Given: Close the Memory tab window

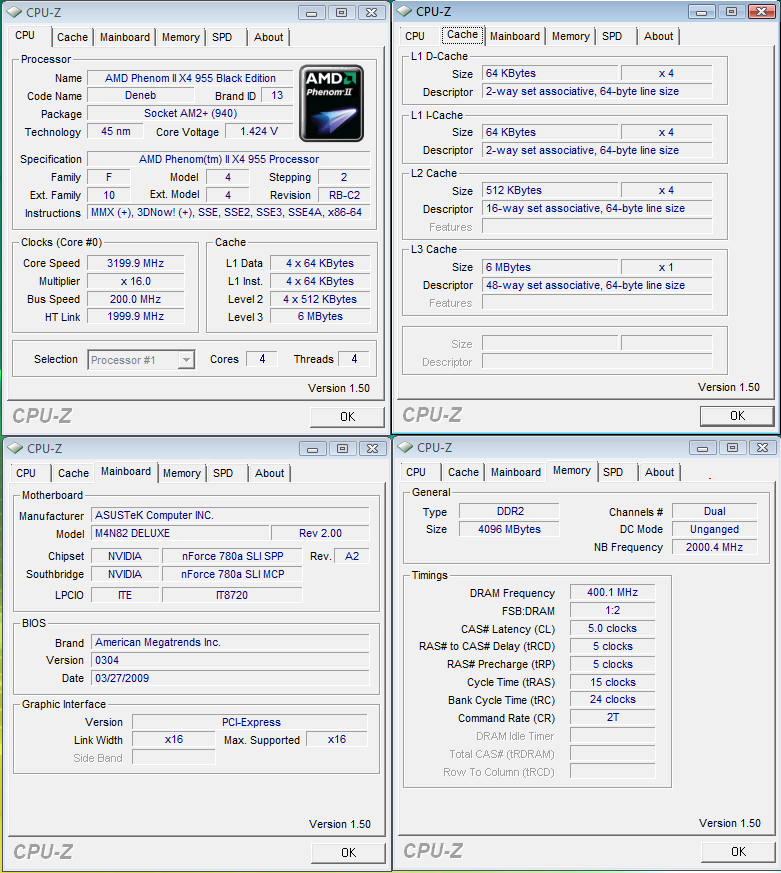Looking at the screenshot, I should [763, 447].
